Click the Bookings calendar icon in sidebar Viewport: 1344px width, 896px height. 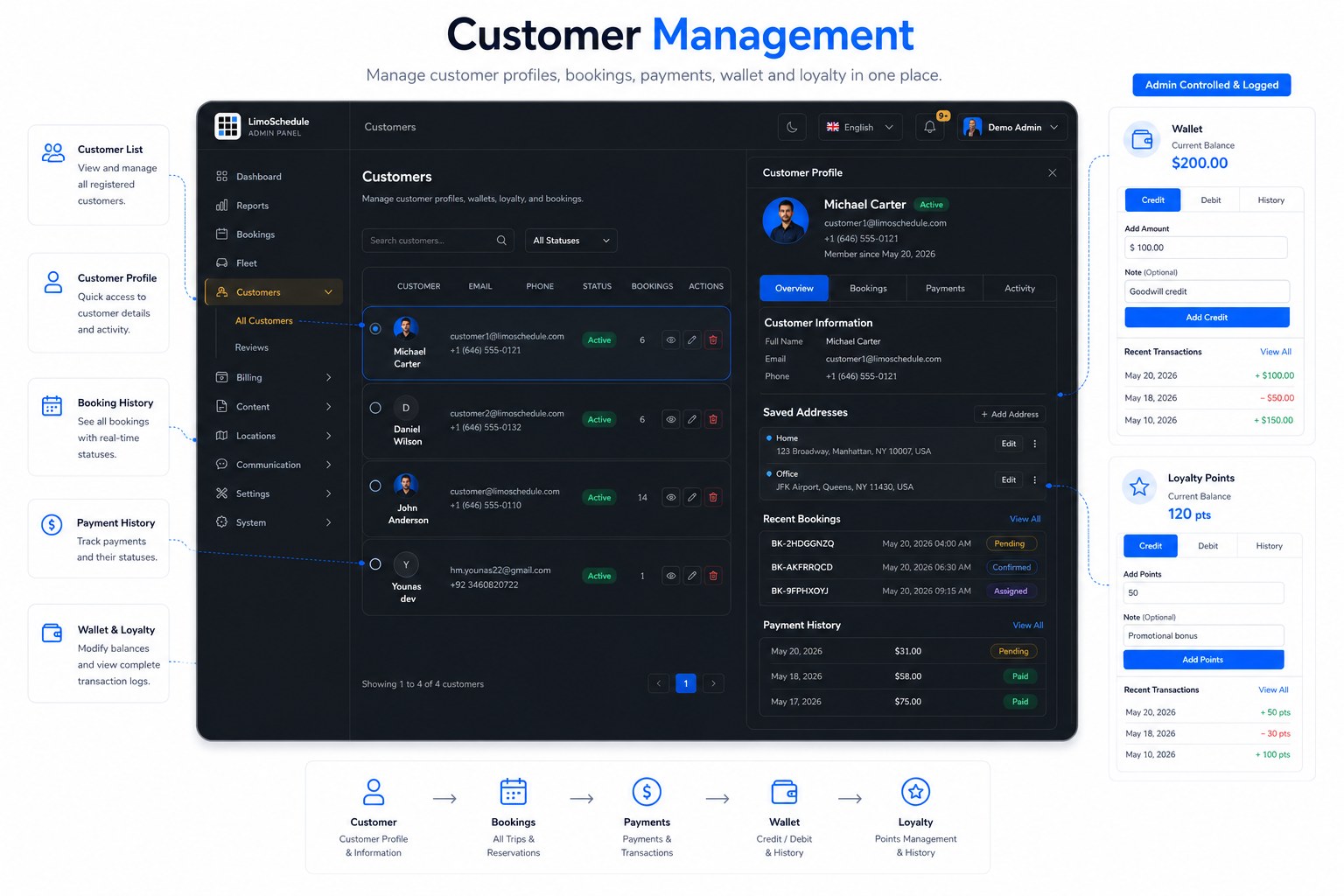point(221,234)
